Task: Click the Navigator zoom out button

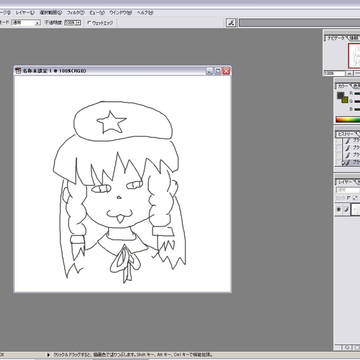Action: (349, 73)
